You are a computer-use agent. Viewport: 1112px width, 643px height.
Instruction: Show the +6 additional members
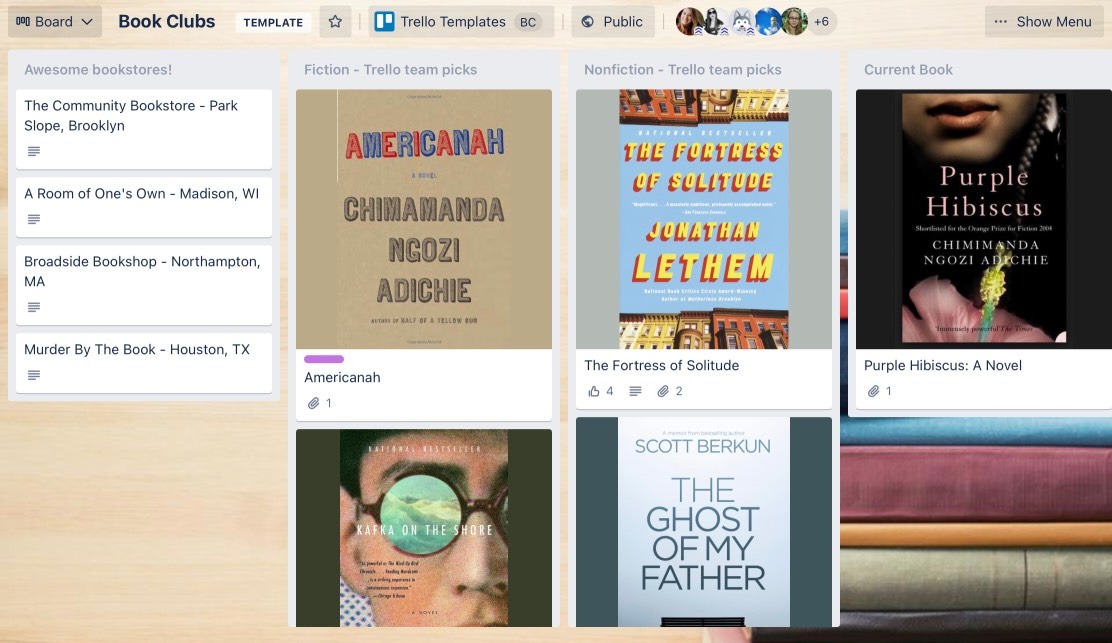click(822, 22)
